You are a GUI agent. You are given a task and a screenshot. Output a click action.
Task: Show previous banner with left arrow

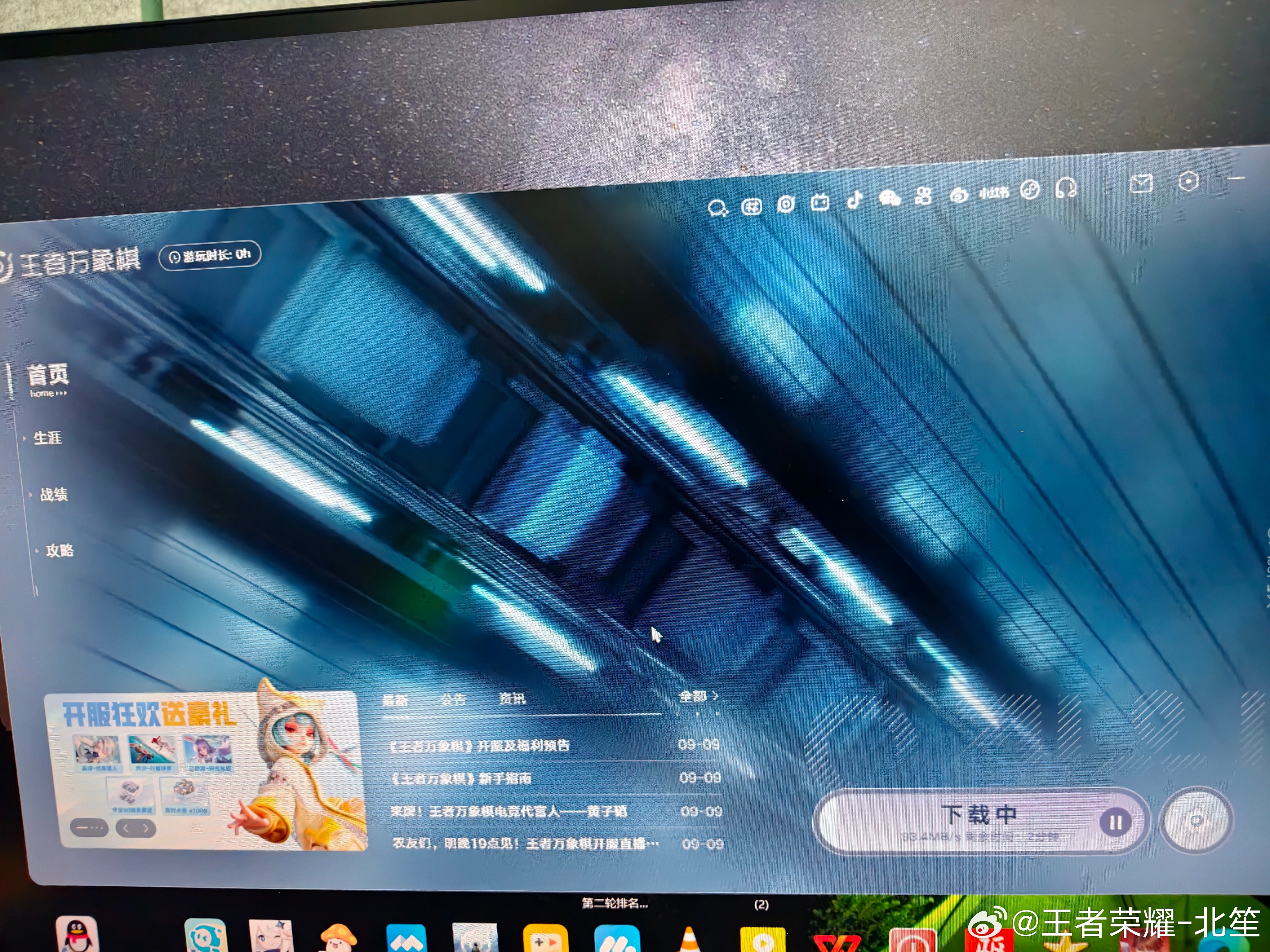tap(126, 828)
